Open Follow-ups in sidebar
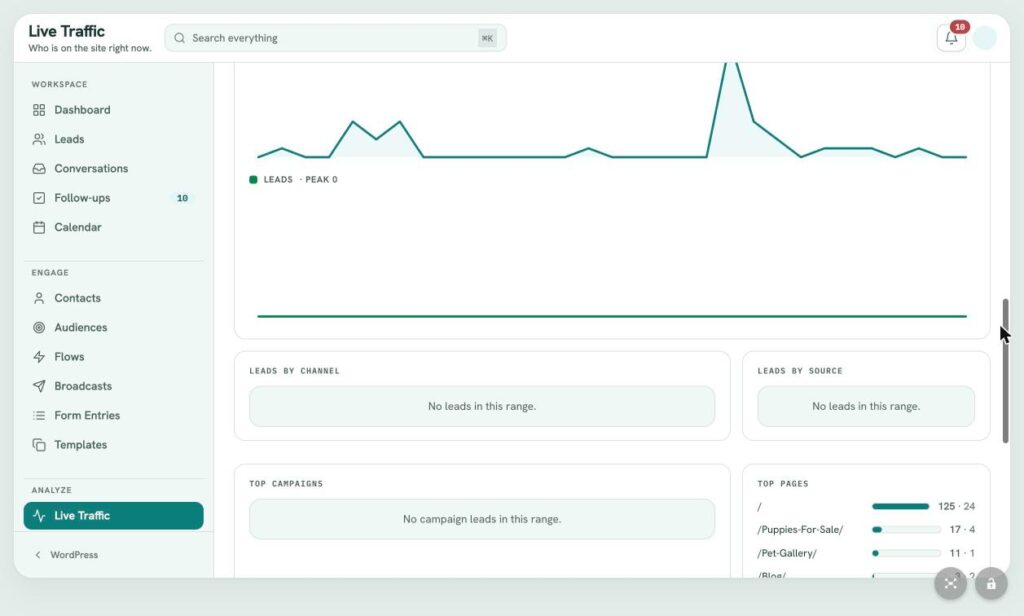Image resolution: width=1024 pixels, height=616 pixels. (114, 198)
